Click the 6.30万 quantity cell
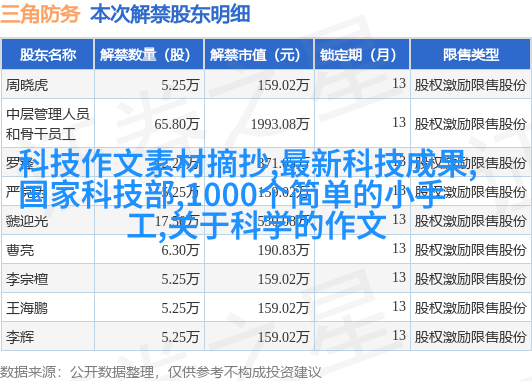Screen dimensions: 532x381 180,250
